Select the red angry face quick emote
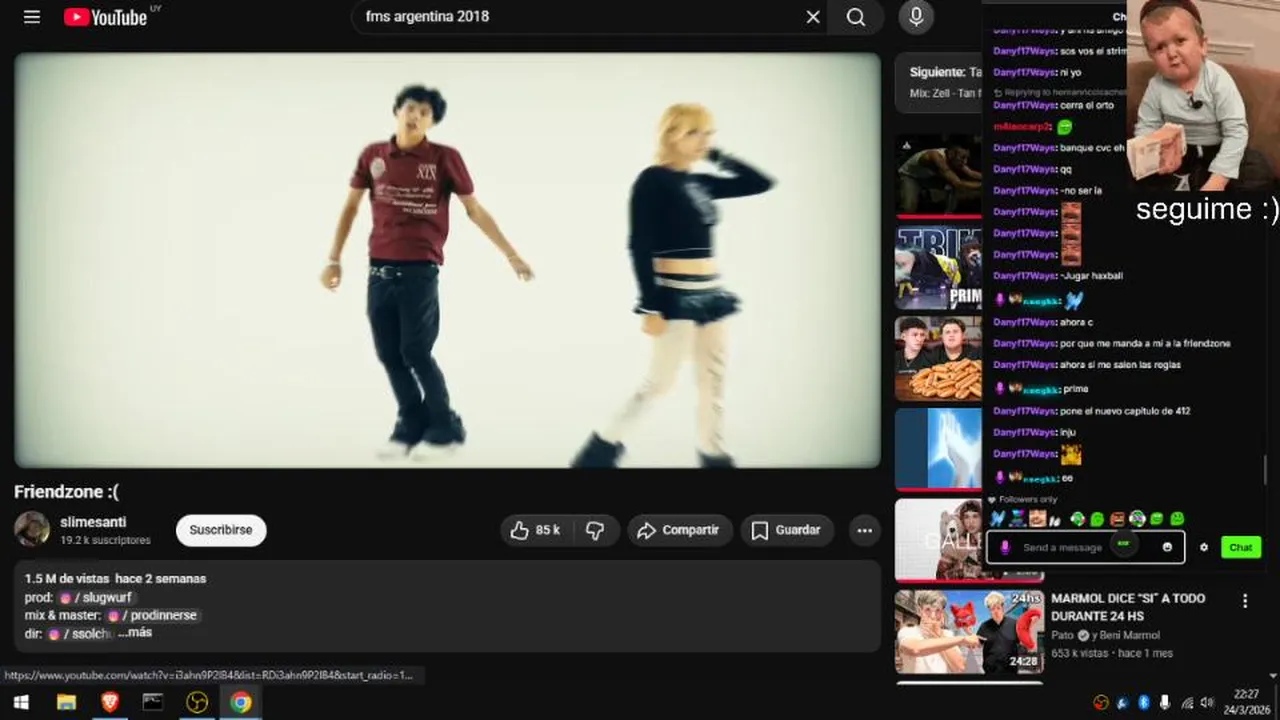The image size is (1280, 720). pyautogui.click(x=1117, y=519)
